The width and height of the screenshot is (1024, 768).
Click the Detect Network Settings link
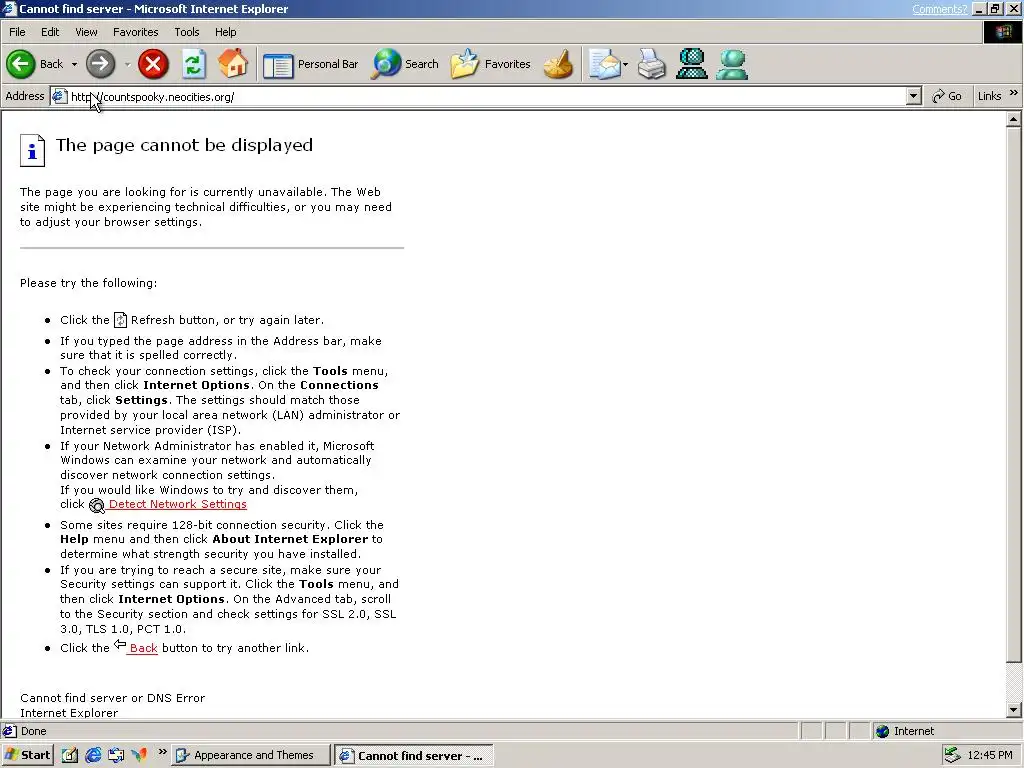click(178, 504)
